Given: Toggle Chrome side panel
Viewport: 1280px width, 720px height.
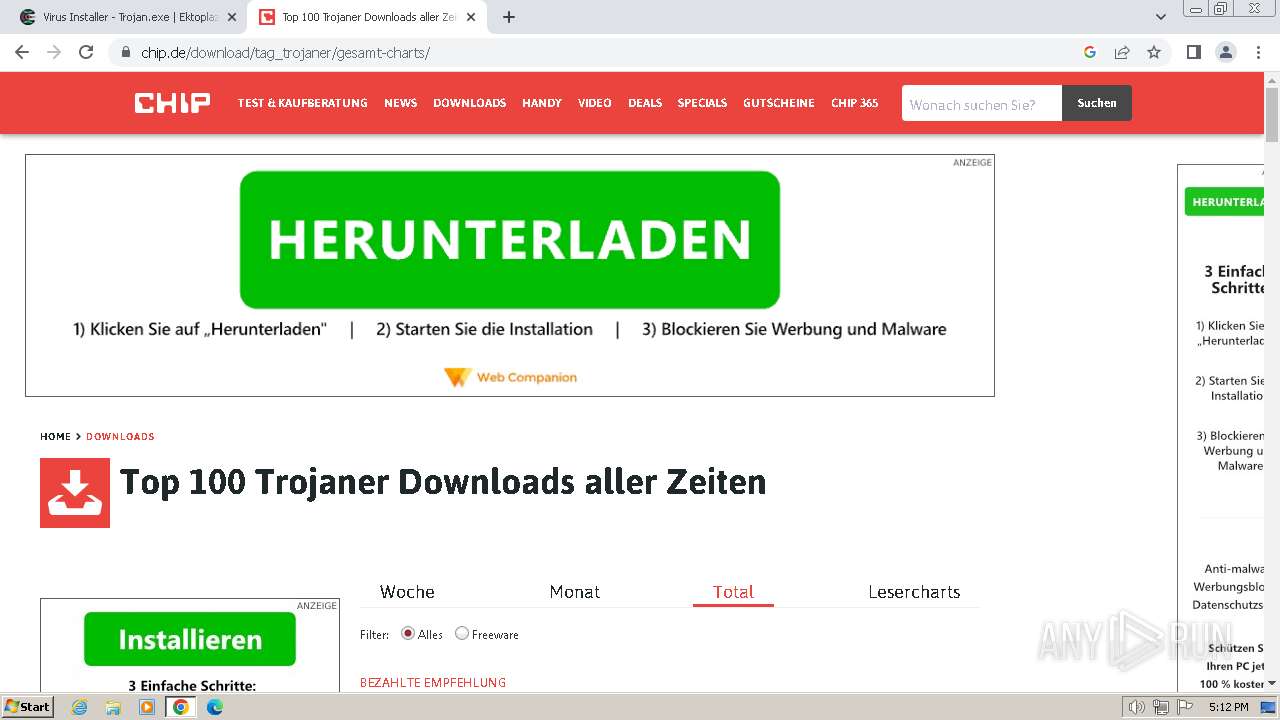Looking at the screenshot, I should click(x=1193, y=52).
